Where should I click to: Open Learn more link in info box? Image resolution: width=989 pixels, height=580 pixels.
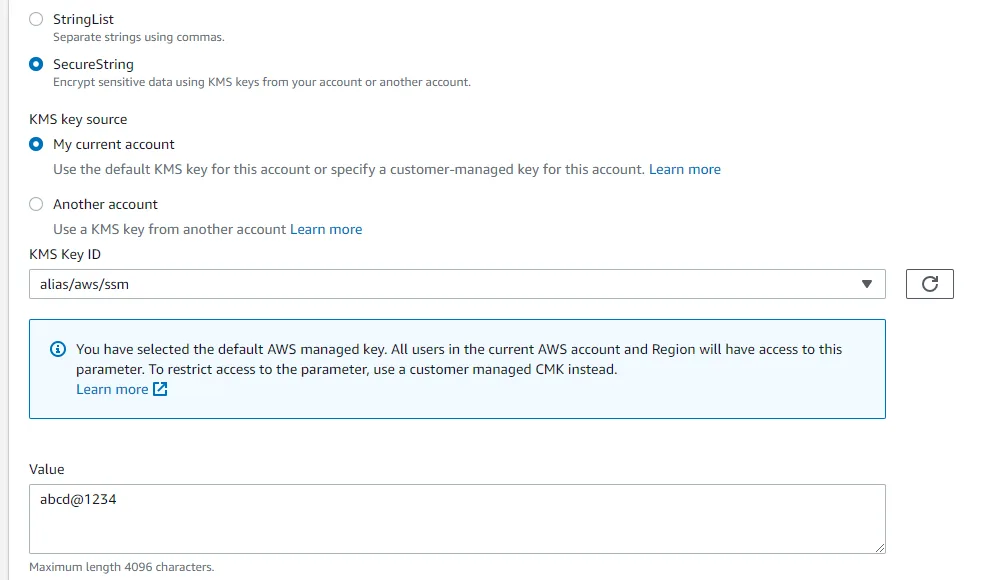(112, 389)
